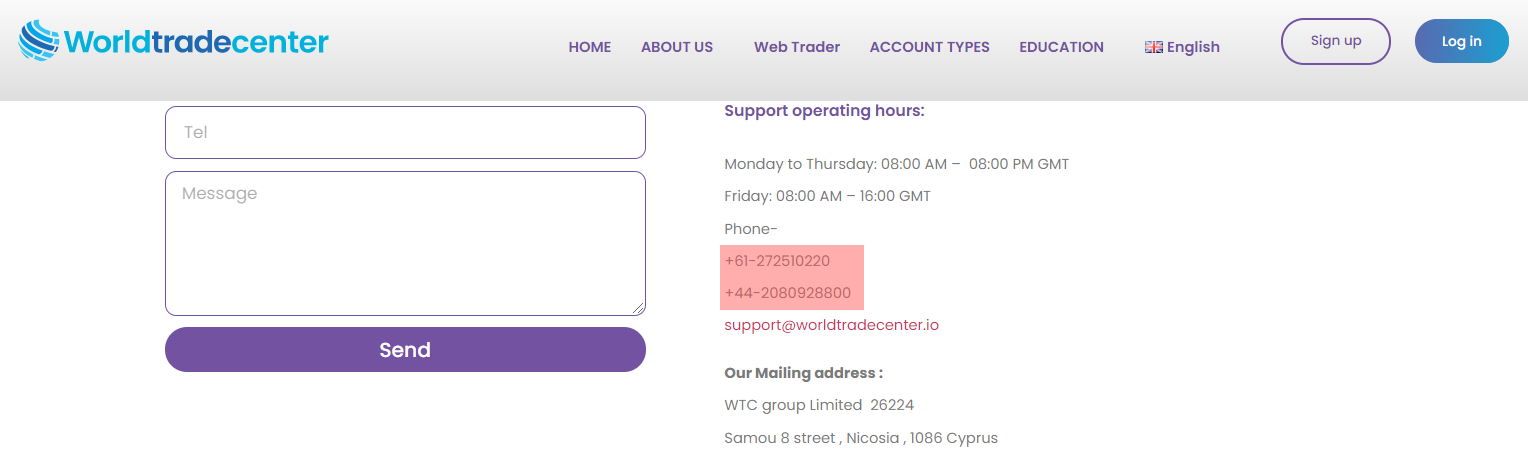
Task: Open the support@worldtradecenter.io email link
Action: (831, 325)
